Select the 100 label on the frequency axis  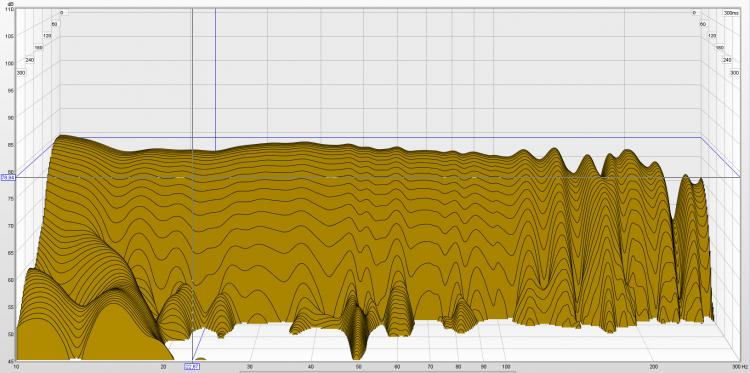pyautogui.click(x=506, y=366)
